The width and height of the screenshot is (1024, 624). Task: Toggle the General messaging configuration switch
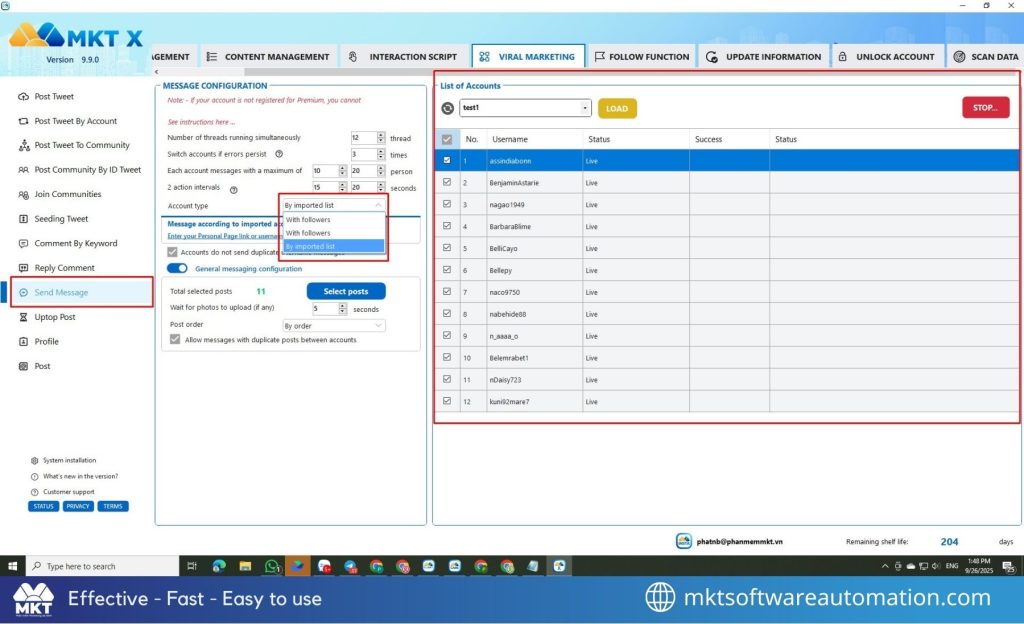click(178, 268)
